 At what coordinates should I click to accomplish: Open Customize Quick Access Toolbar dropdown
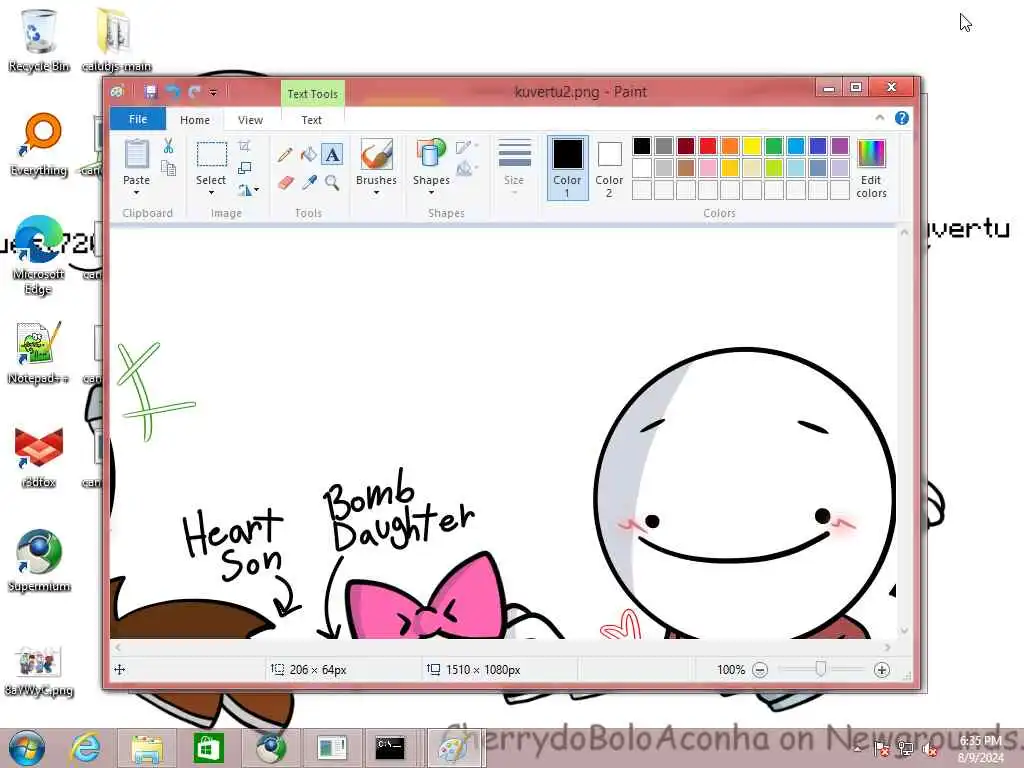click(x=213, y=92)
